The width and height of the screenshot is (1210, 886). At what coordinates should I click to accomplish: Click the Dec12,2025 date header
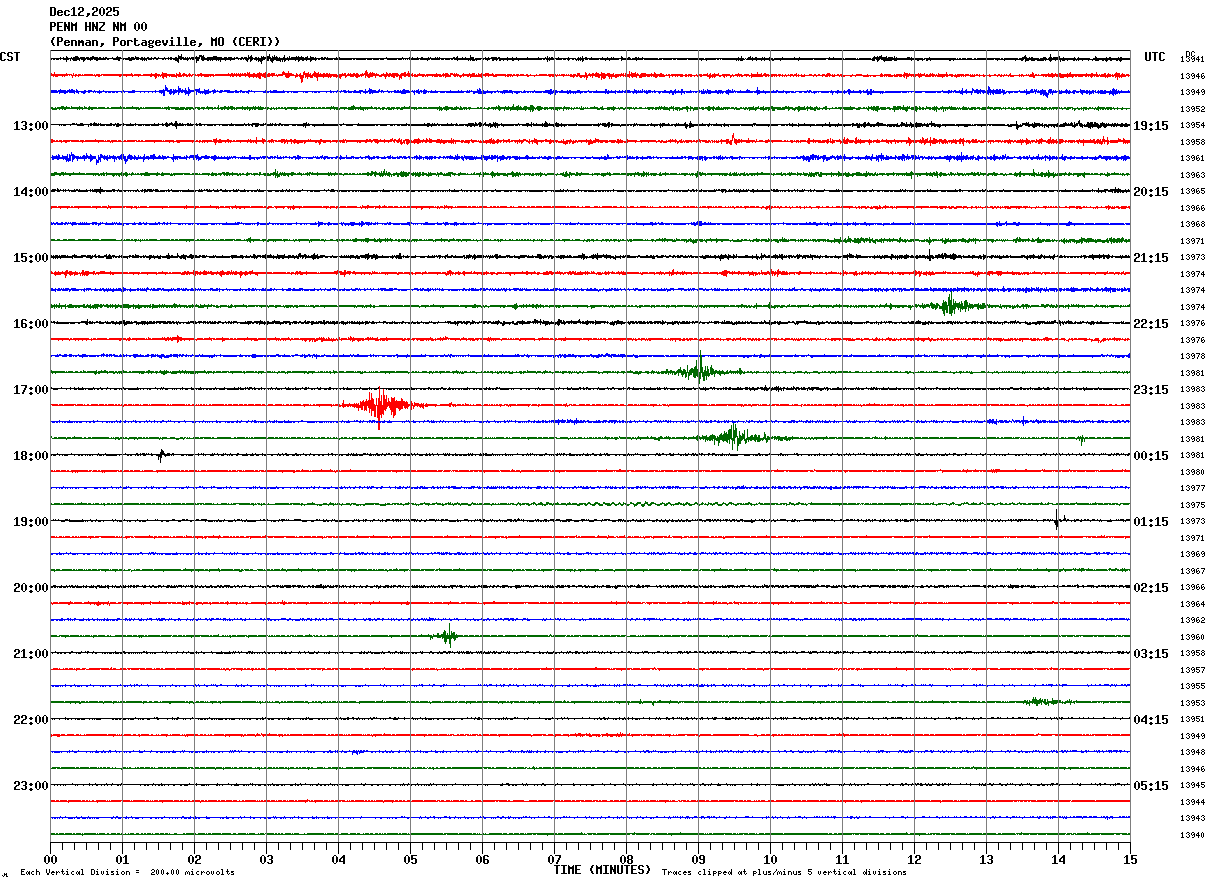tap(84, 12)
